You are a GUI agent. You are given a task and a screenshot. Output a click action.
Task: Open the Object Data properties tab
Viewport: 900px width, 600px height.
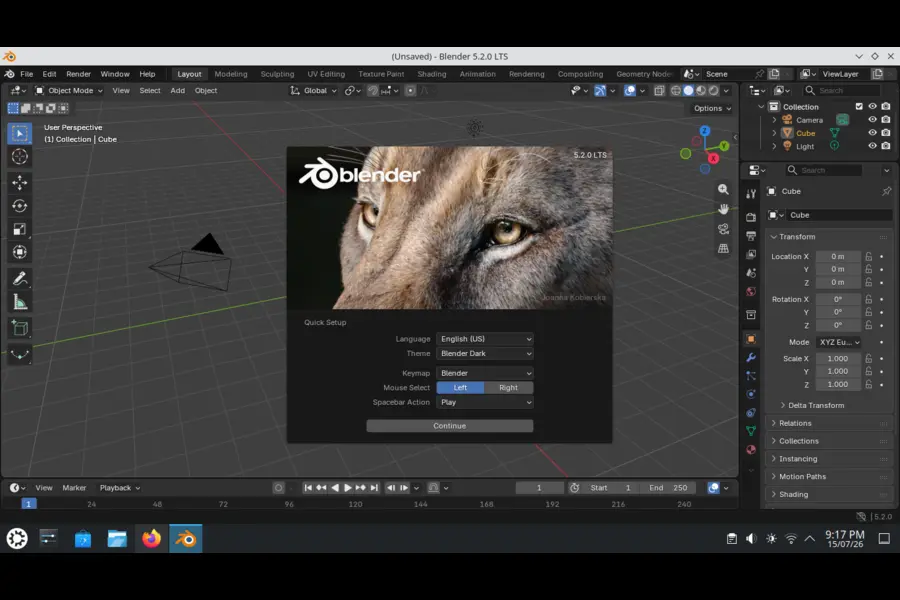(751, 431)
